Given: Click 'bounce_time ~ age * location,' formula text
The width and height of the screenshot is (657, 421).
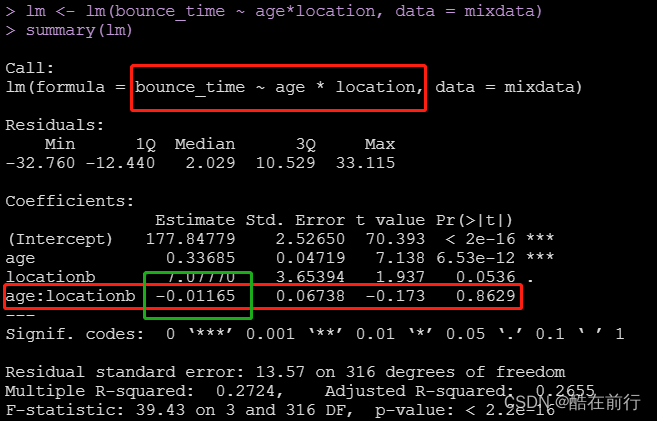Looking at the screenshot, I should (x=279, y=87).
